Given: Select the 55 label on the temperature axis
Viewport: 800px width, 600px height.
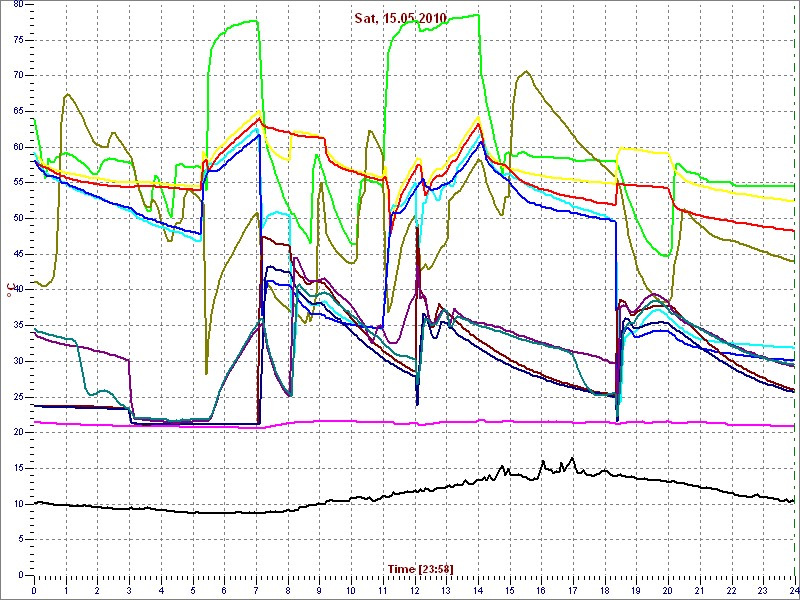Looking at the screenshot, I should pos(18,183).
